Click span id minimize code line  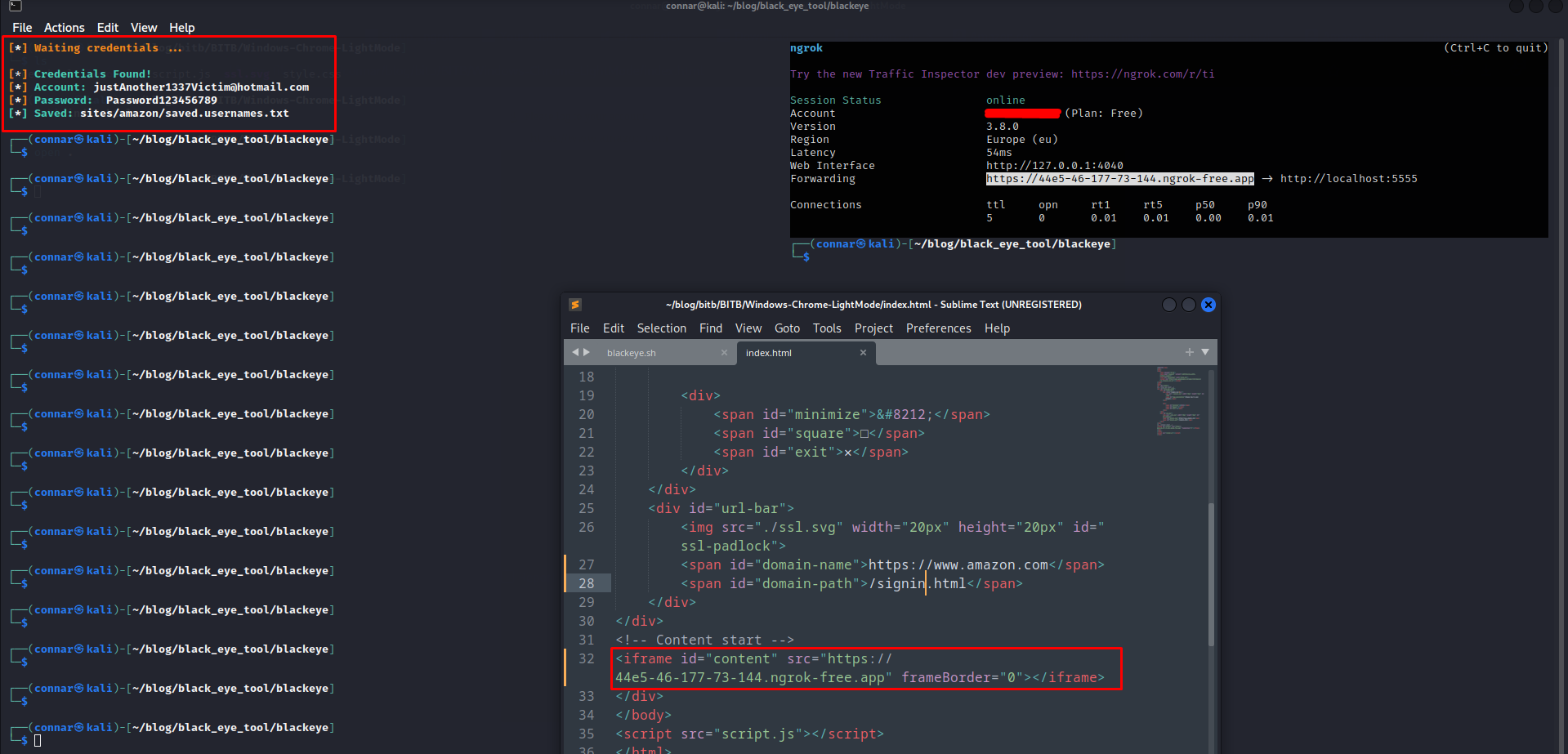click(x=851, y=415)
